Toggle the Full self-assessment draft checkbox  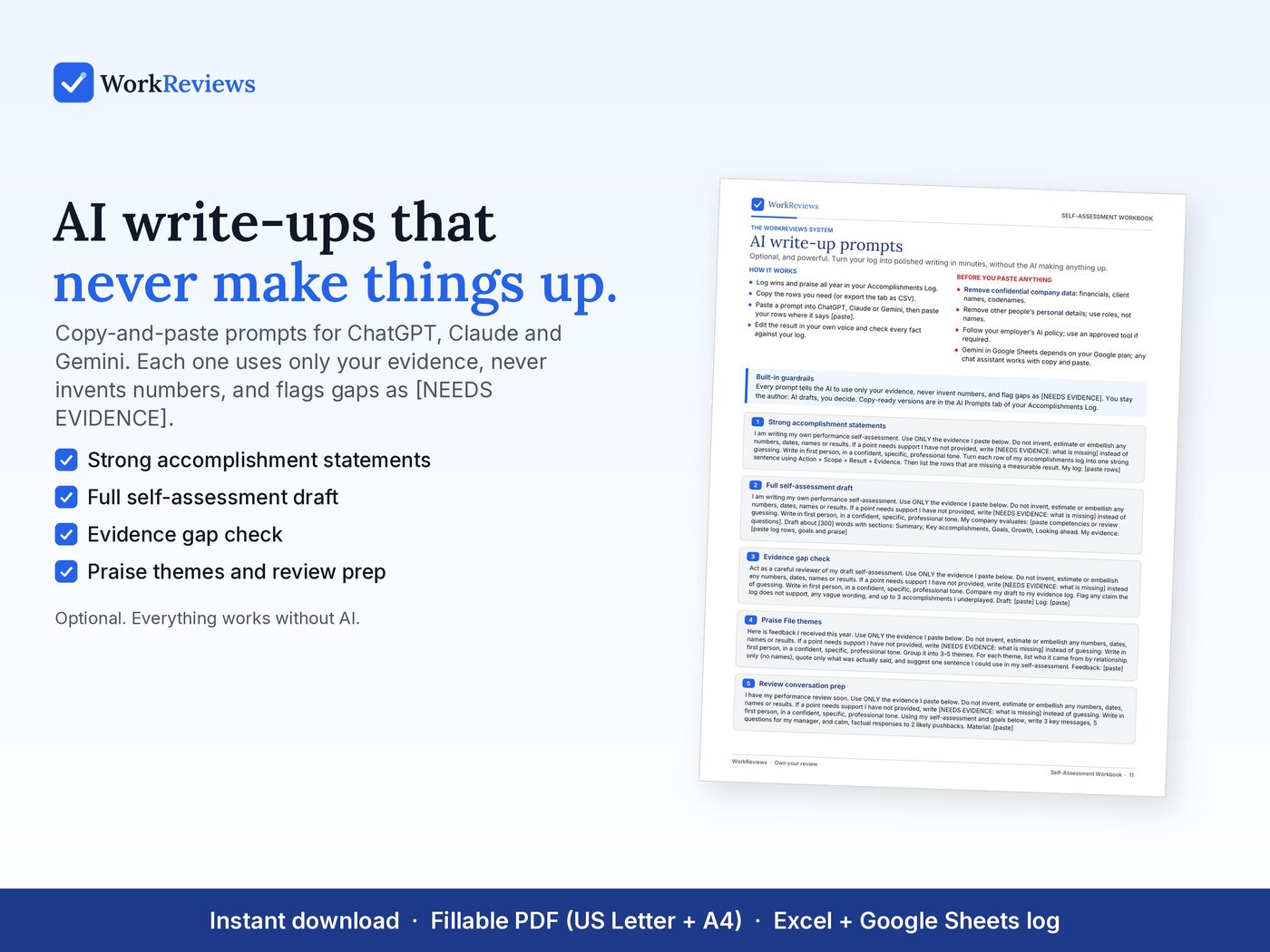tap(66, 498)
